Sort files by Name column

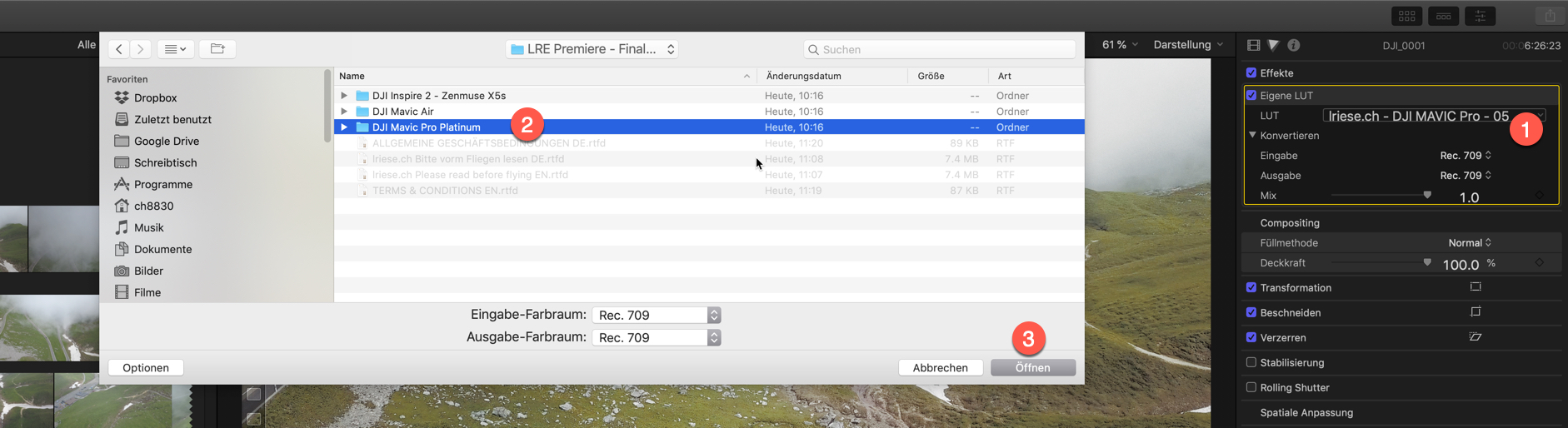click(545, 76)
